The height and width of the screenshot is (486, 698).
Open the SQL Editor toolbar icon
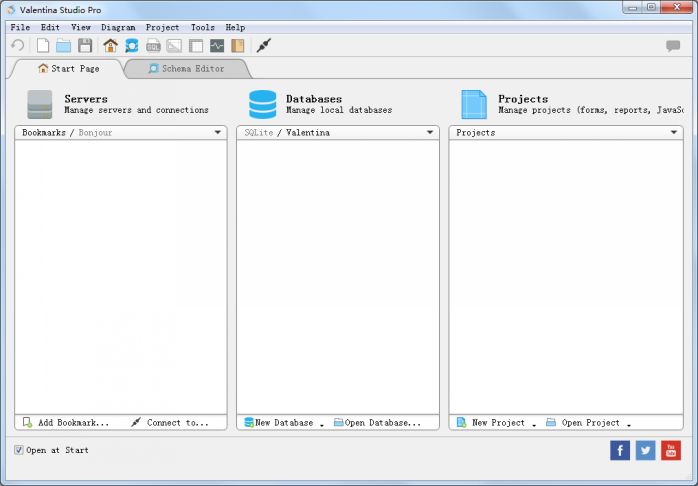[x=153, y=45]
